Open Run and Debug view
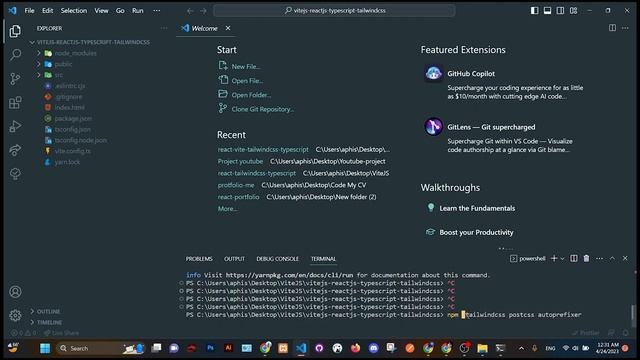 pyautogui.click(x=15, y=126)
